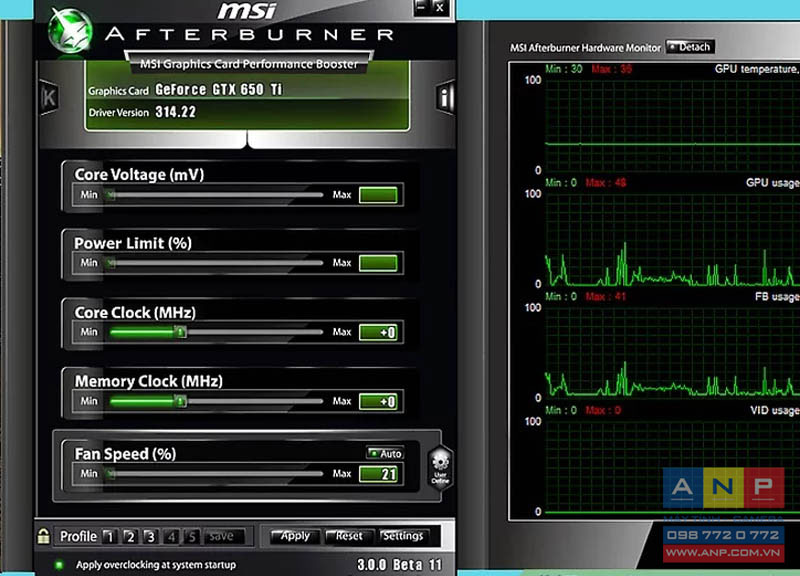Viewport: 800px width, 576px height.
Task: Minimize the Afterburner window
Action: [x=421, y=7]
